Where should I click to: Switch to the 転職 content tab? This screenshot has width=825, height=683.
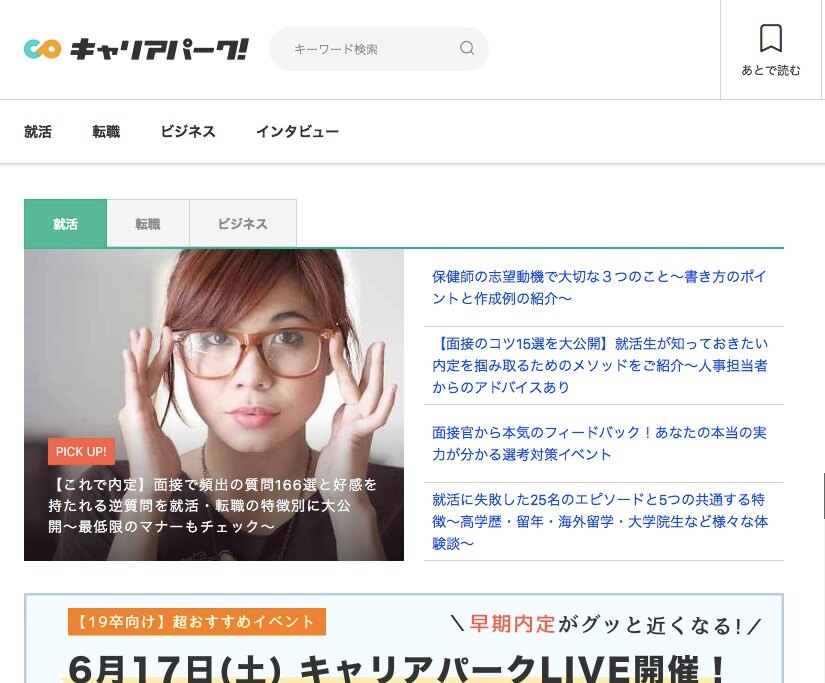point(148,224)
